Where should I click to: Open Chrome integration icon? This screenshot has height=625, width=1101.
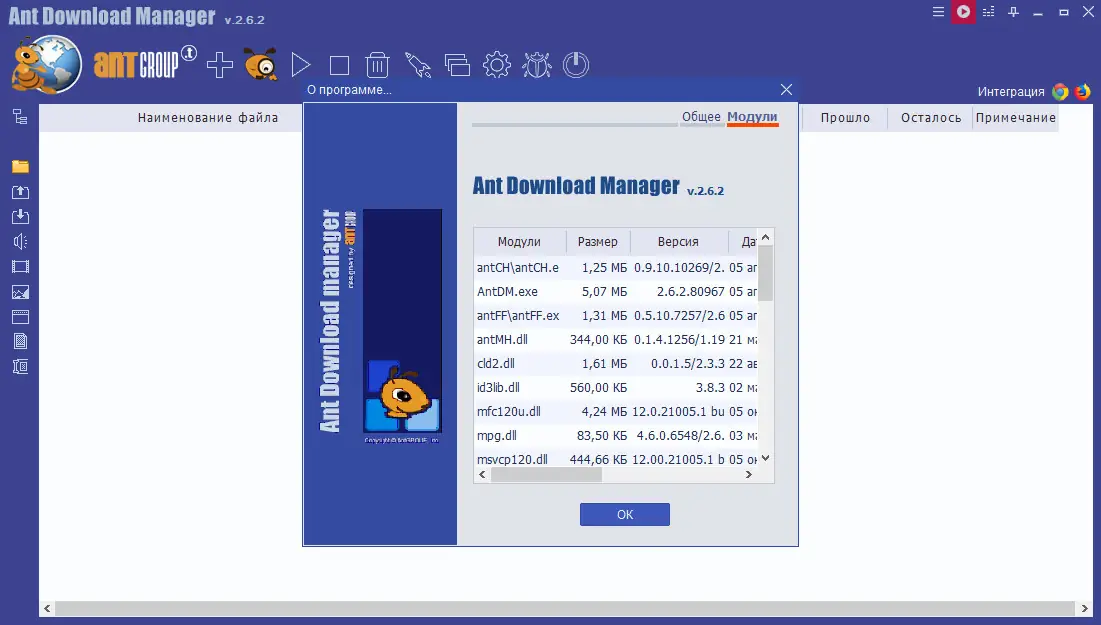pos(1060,91)
